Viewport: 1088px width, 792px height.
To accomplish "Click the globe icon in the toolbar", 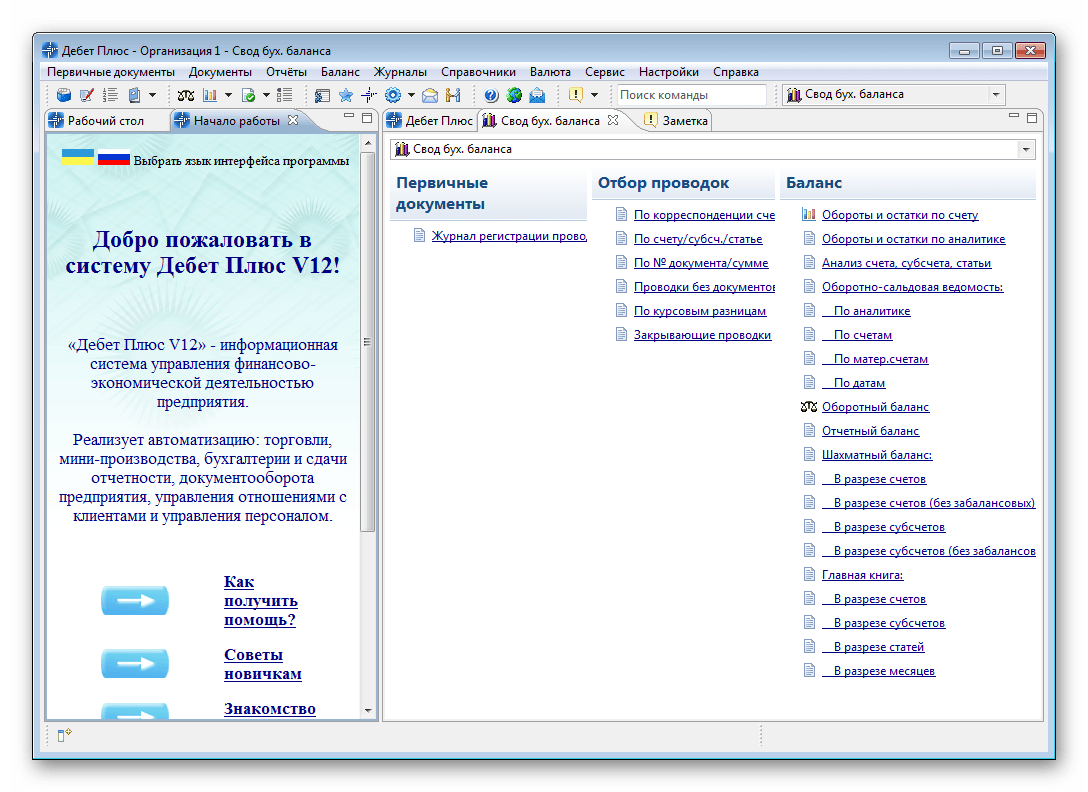I will (514, 95).
